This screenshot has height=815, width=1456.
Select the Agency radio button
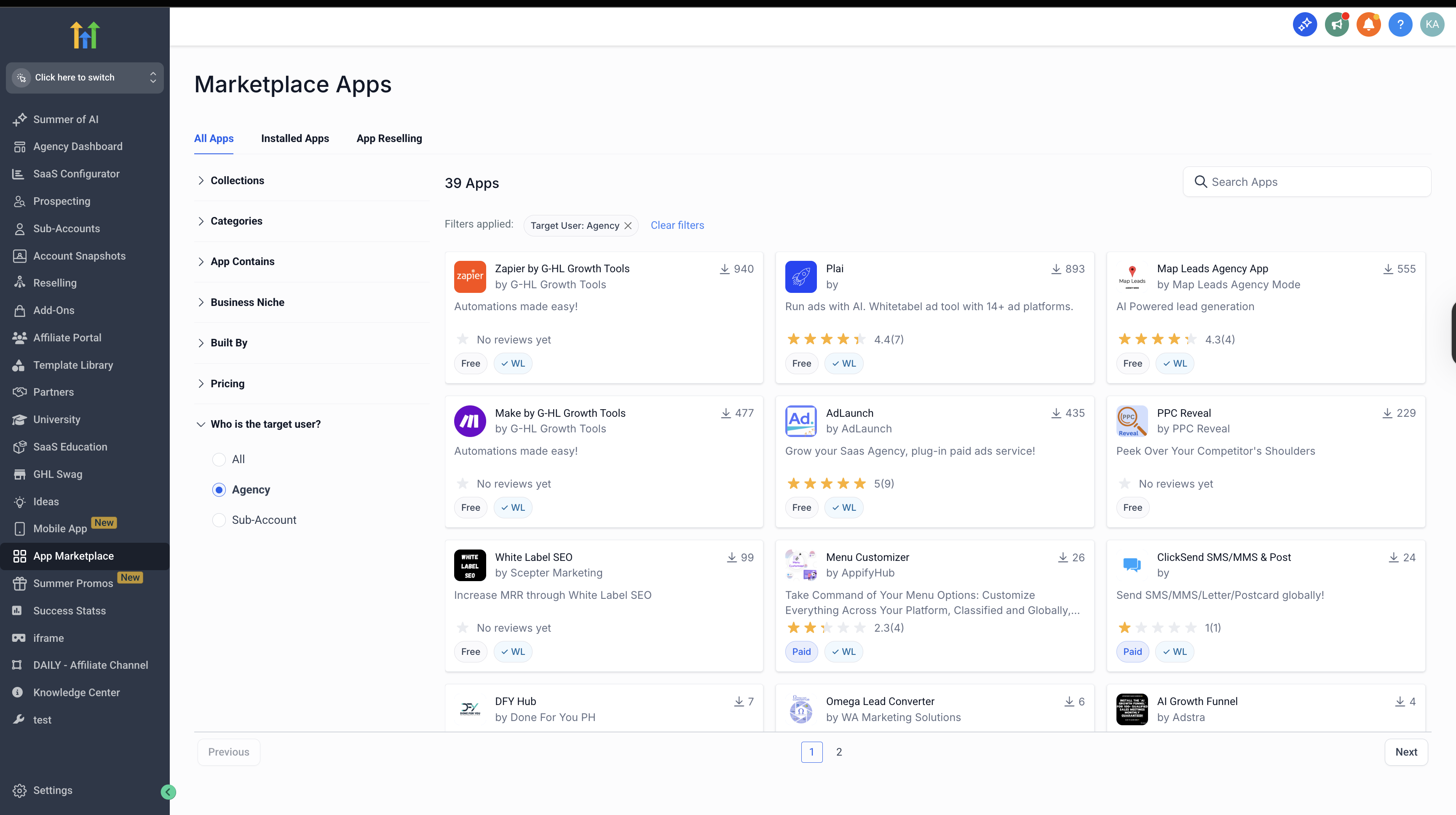(x=219, y=489)
